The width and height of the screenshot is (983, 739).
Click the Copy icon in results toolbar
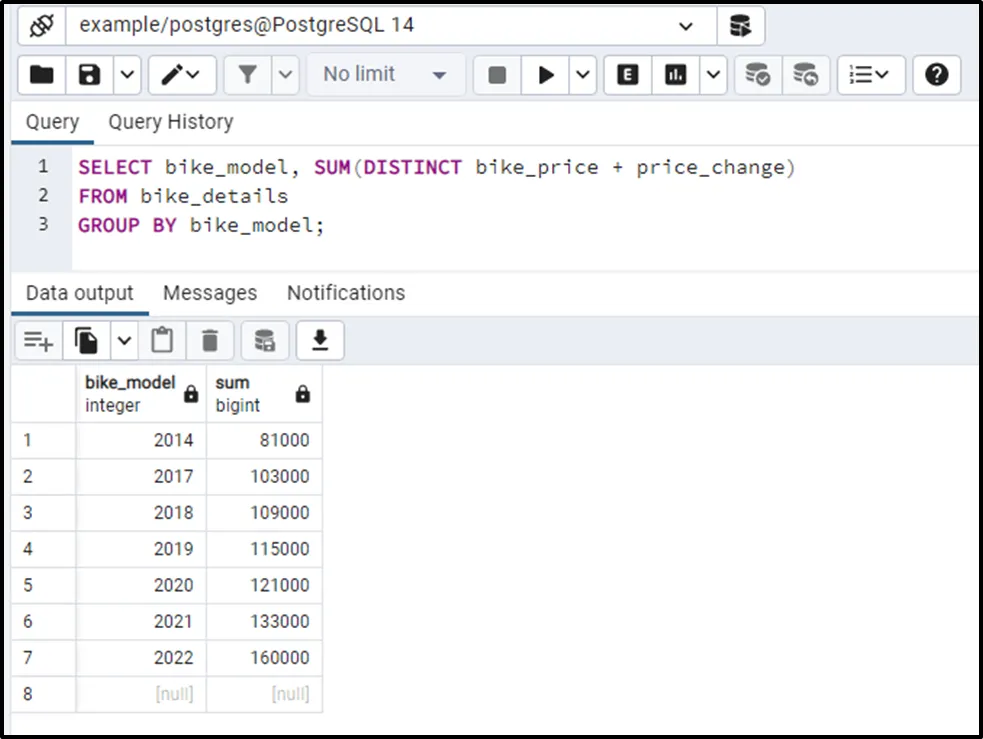pos(87,342)
